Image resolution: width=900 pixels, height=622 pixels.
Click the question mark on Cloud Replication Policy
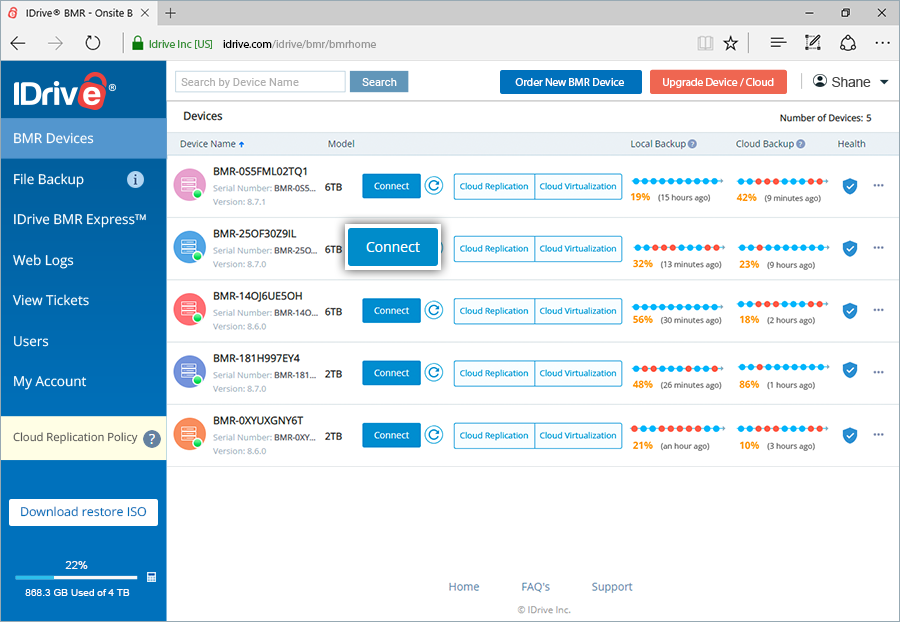[150, 437]
